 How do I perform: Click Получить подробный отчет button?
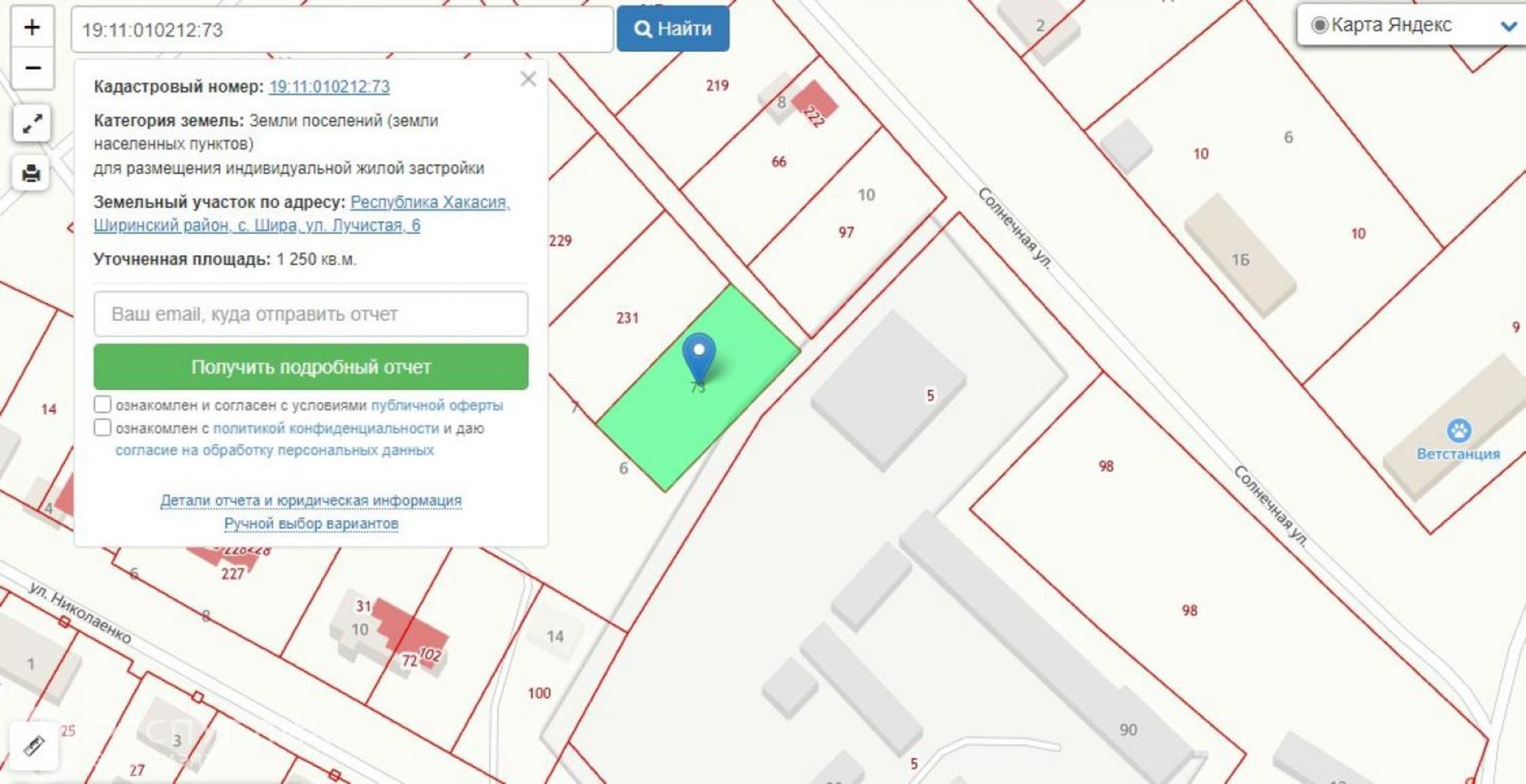(x=311, y=367)
